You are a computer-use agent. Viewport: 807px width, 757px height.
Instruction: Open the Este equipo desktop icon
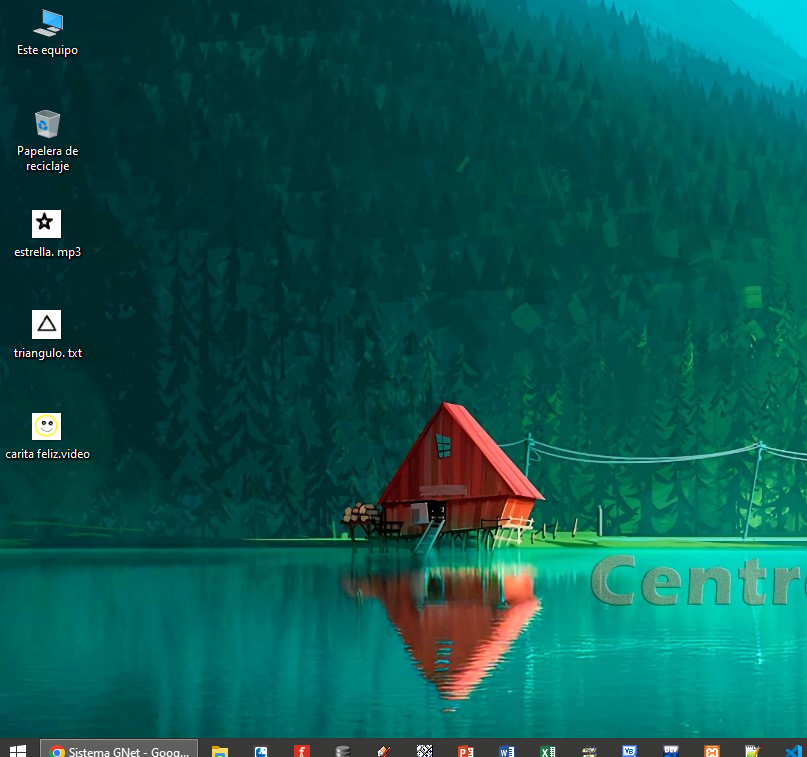coord(47,23)
